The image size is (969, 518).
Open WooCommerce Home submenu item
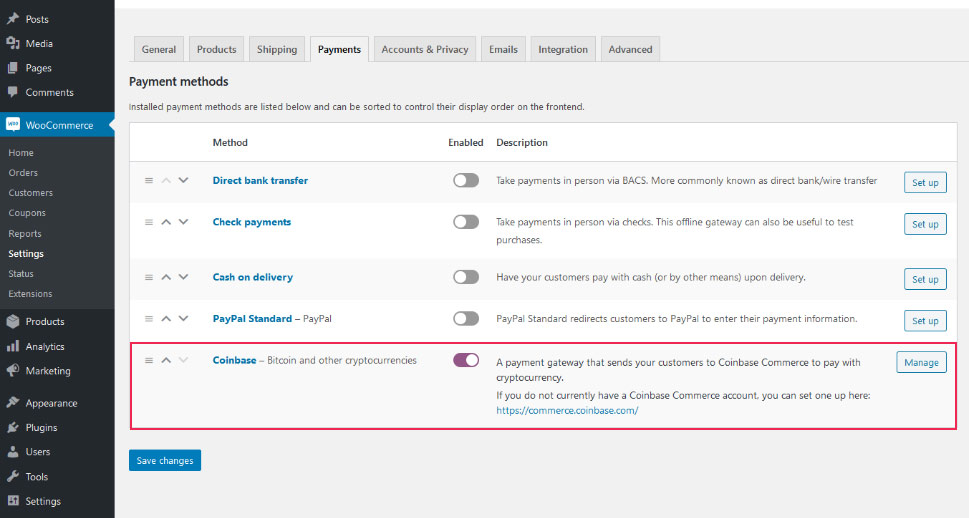click(x=21, y=153)
